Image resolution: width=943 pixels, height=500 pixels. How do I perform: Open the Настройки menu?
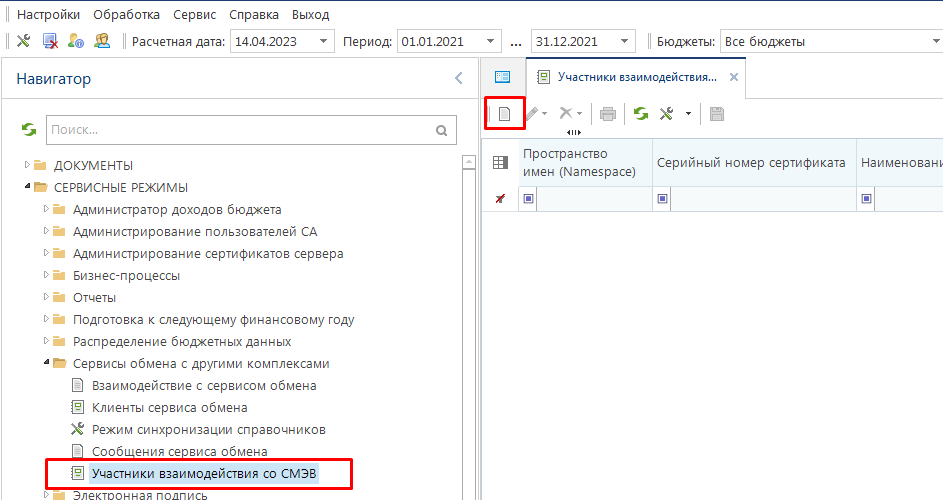click(48, 14)
